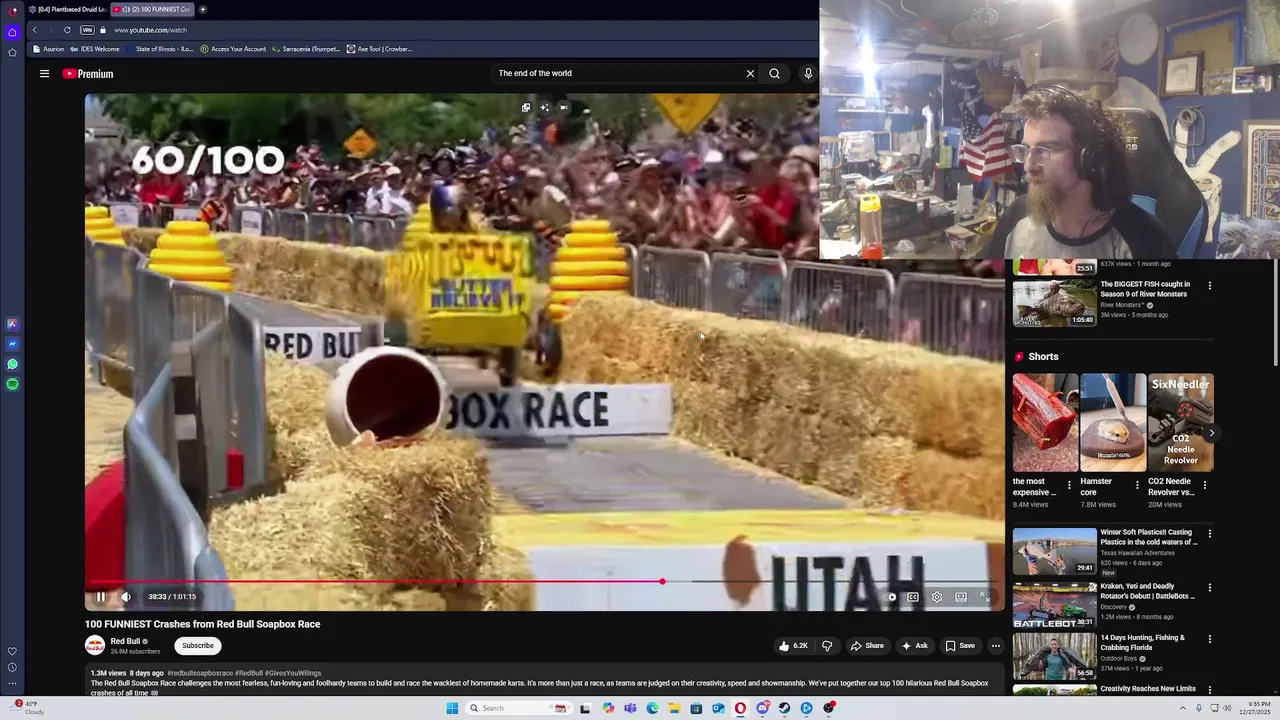
Task: Open the Ask AI button
Action: [915, 646]
